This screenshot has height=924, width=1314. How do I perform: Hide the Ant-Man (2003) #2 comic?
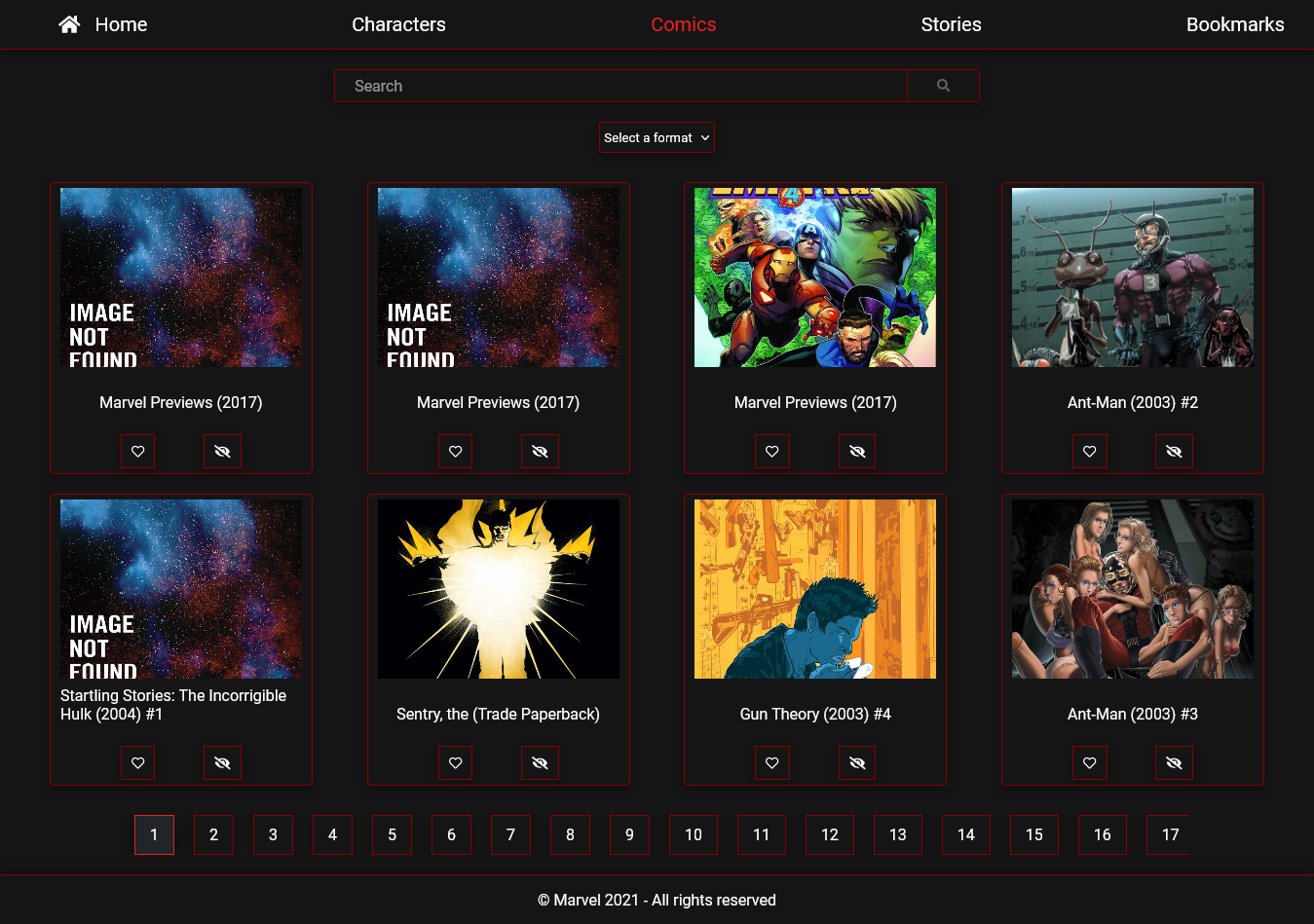click(x=1174, y=451)
